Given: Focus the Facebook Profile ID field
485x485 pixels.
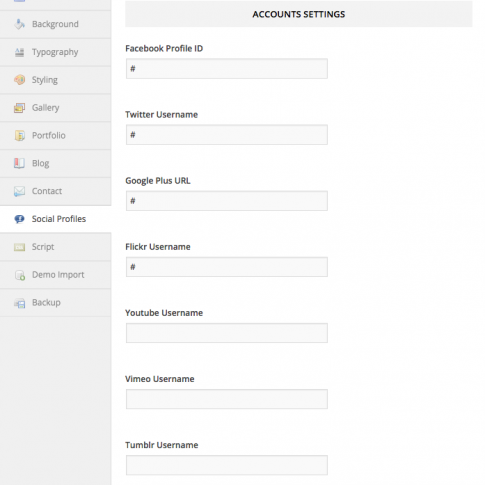Looking at the screenshot, I should (x=227, y=69).
